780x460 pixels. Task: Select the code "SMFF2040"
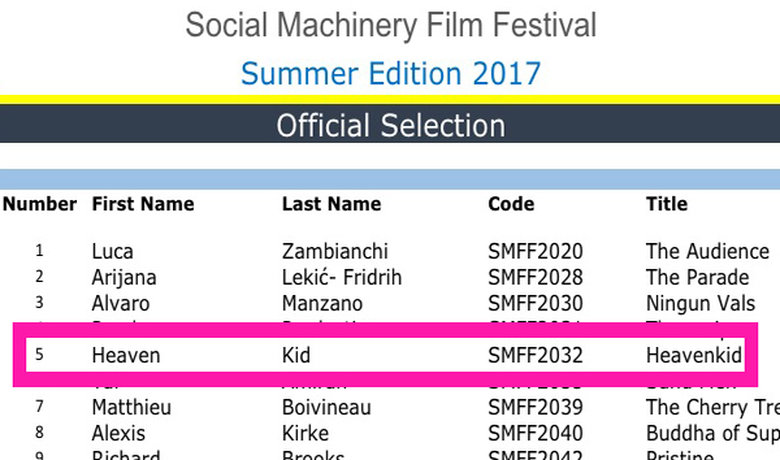(535, 433)
